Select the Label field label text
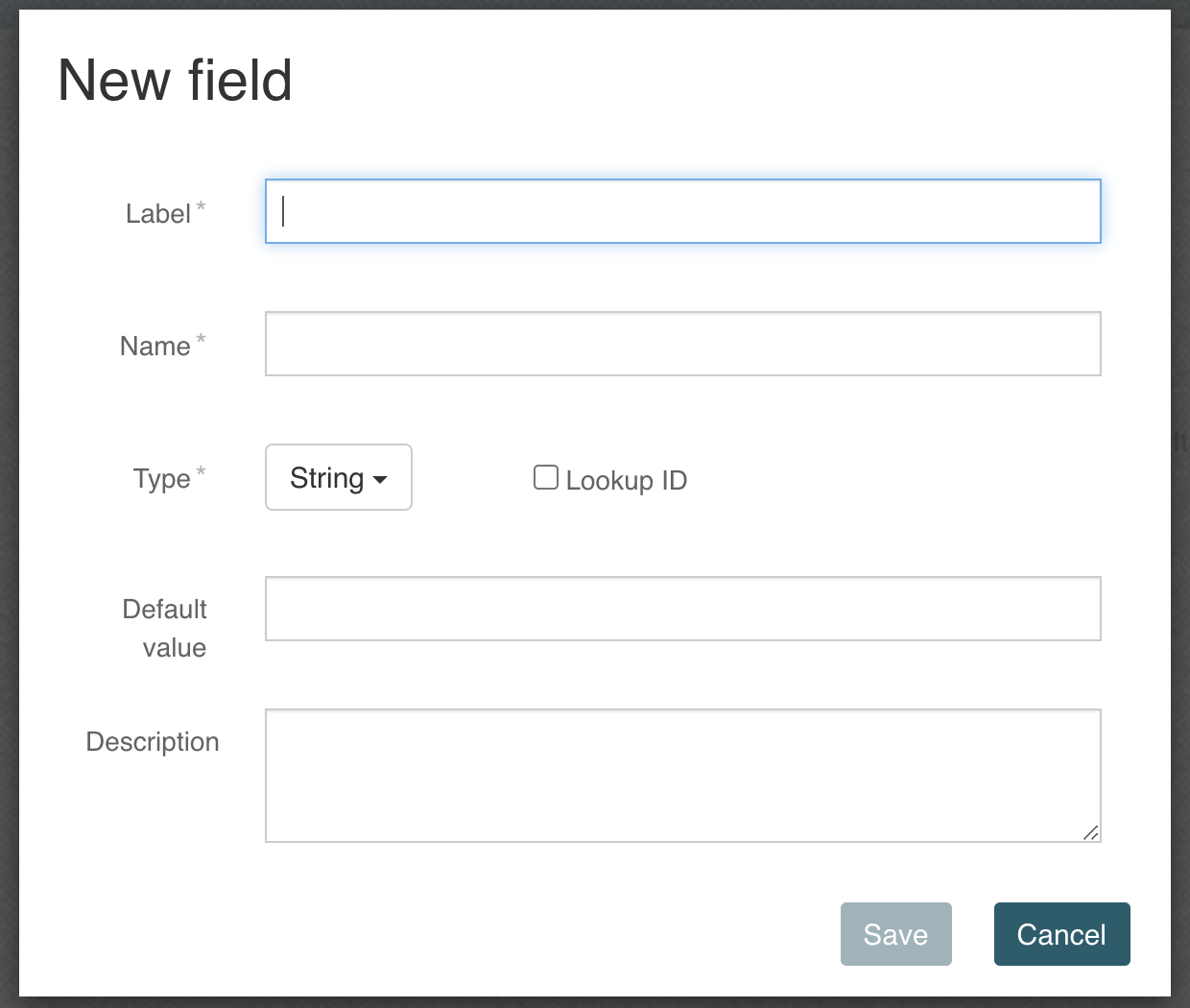The image size is (1190, 1008). click(157, 213)
